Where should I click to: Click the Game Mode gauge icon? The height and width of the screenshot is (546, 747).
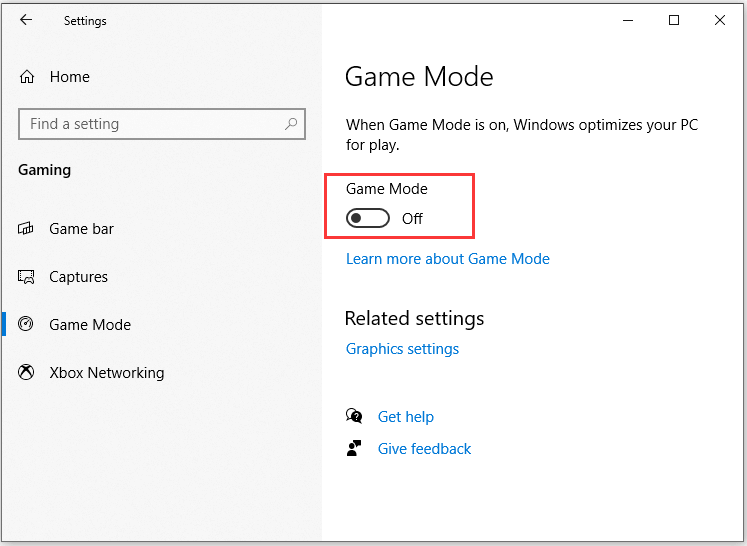point(26,324)
